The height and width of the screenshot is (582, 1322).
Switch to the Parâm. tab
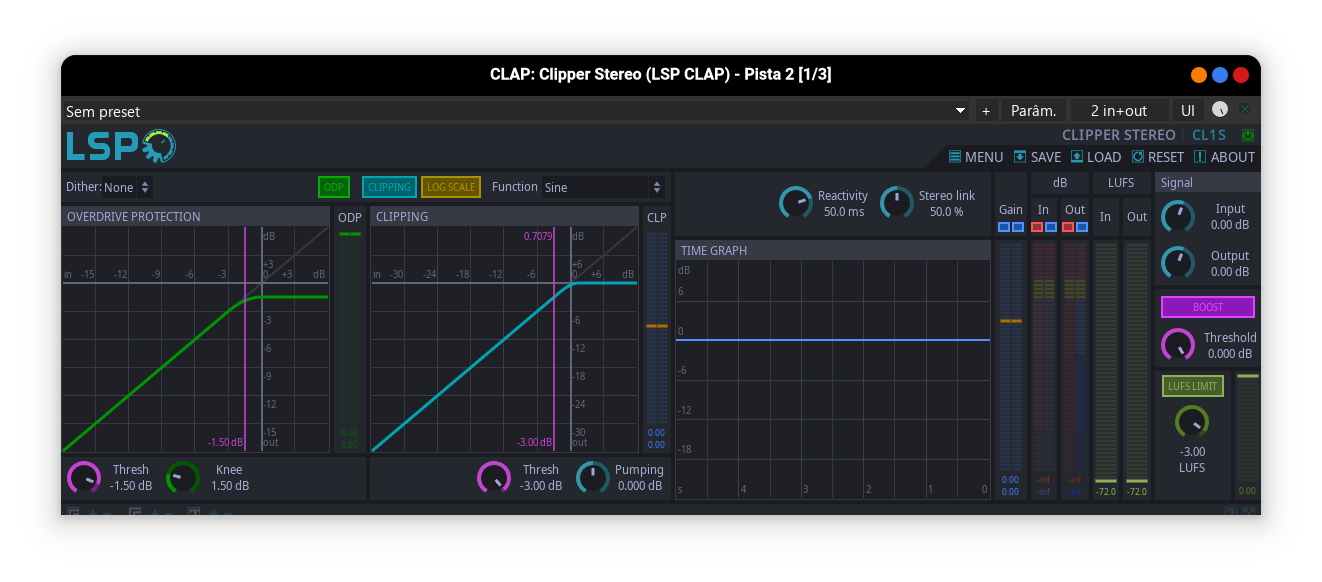coord(1033,110)
